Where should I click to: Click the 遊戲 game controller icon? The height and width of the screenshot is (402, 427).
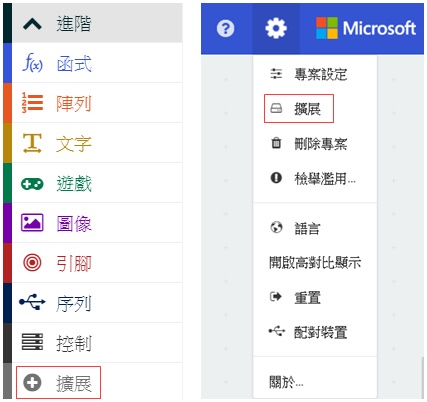pyautogui.click(x=32, y=183)
